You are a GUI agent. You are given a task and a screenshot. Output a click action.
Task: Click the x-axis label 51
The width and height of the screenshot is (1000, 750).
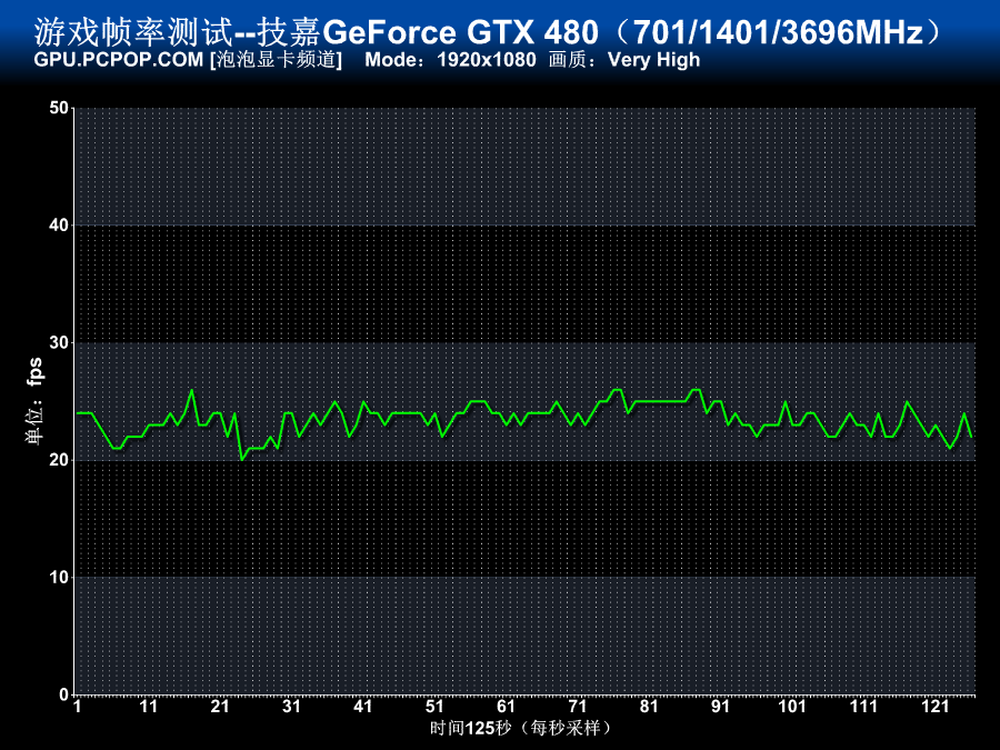click(x=434, y=707)
